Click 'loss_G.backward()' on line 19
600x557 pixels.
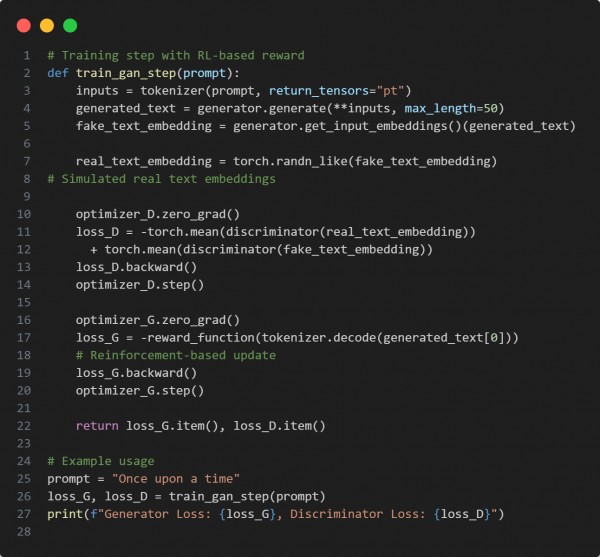136,373
